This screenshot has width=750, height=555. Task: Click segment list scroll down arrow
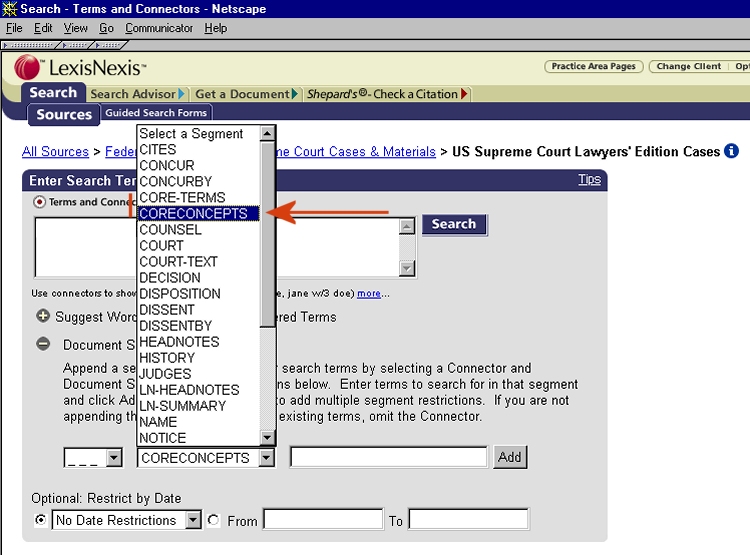click(267, 437)
